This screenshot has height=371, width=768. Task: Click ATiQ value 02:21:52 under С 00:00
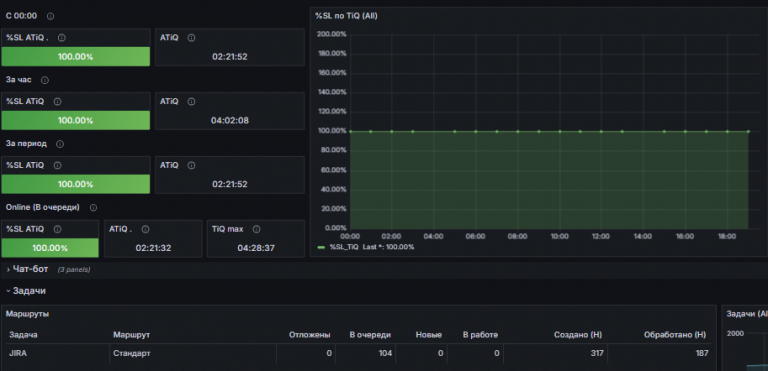pyautogui.click(x=230, y=56)
